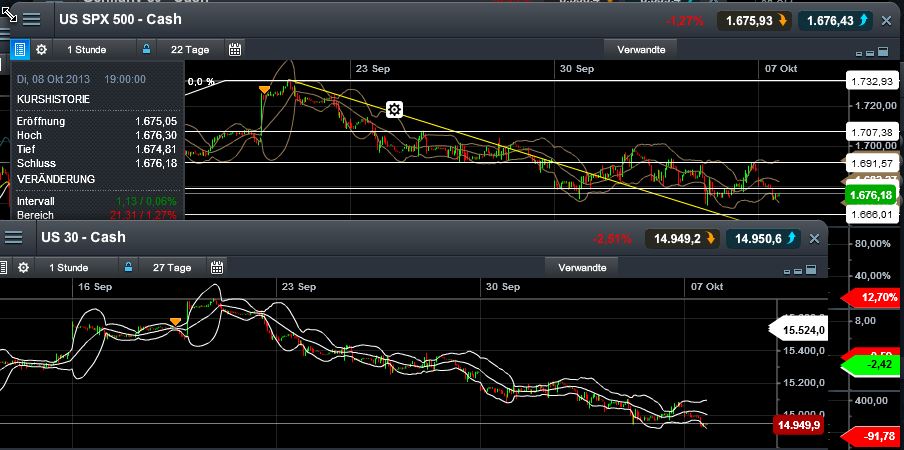Click the 'Intervall' row in change section
This screenshot has height=450, width=904.
click(x=97, y=201)
